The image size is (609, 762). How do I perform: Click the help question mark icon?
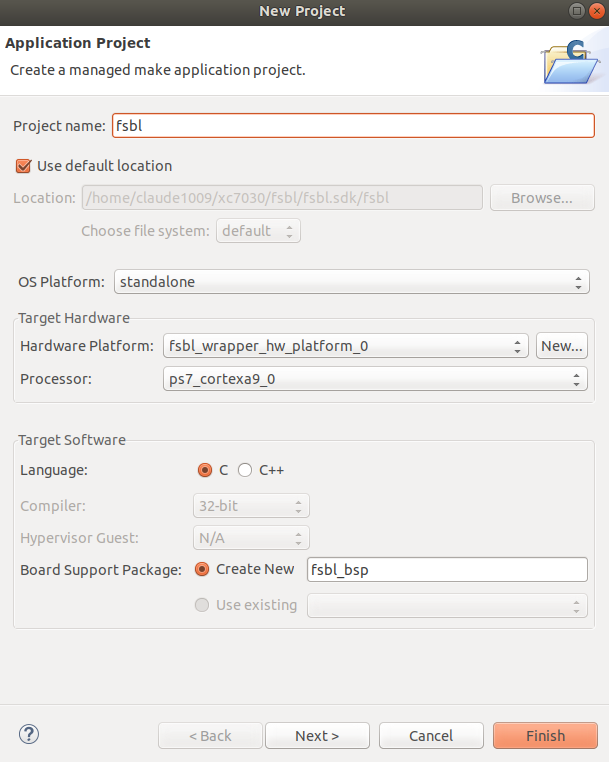[29, 734]
